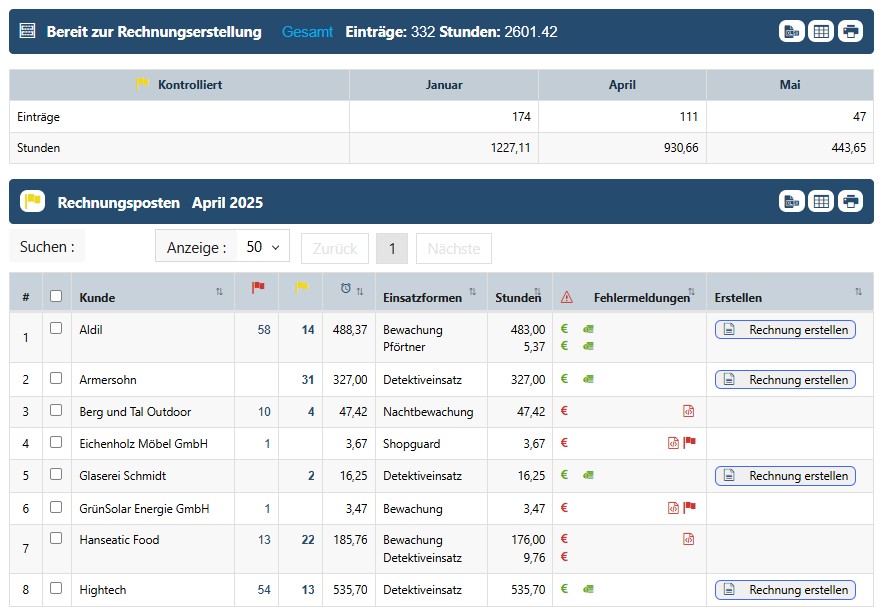
Task: Sort the Einsatzformen column
Action: click(472, 291)
